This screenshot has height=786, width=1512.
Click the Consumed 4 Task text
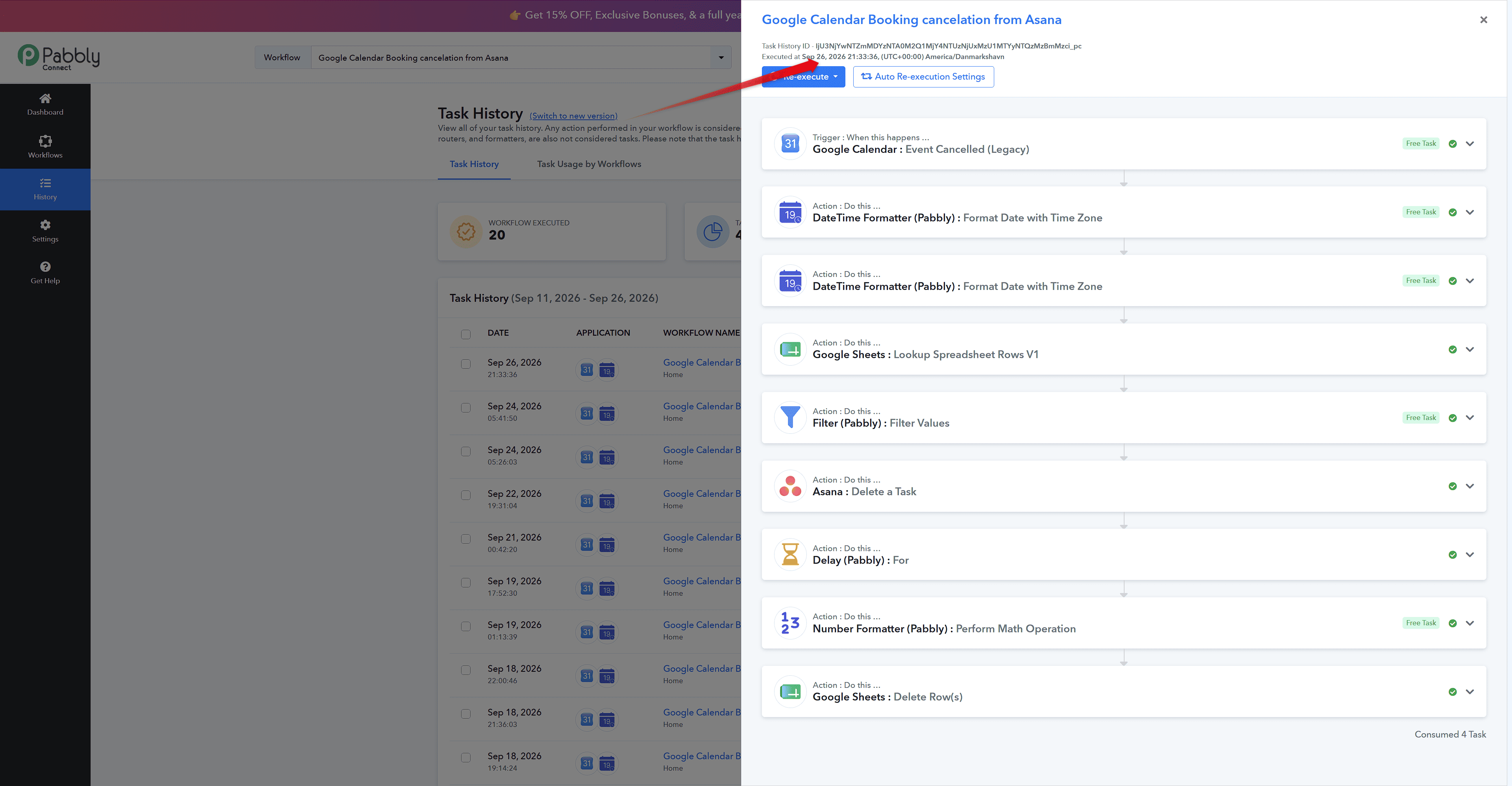(x=1450, y=735)
